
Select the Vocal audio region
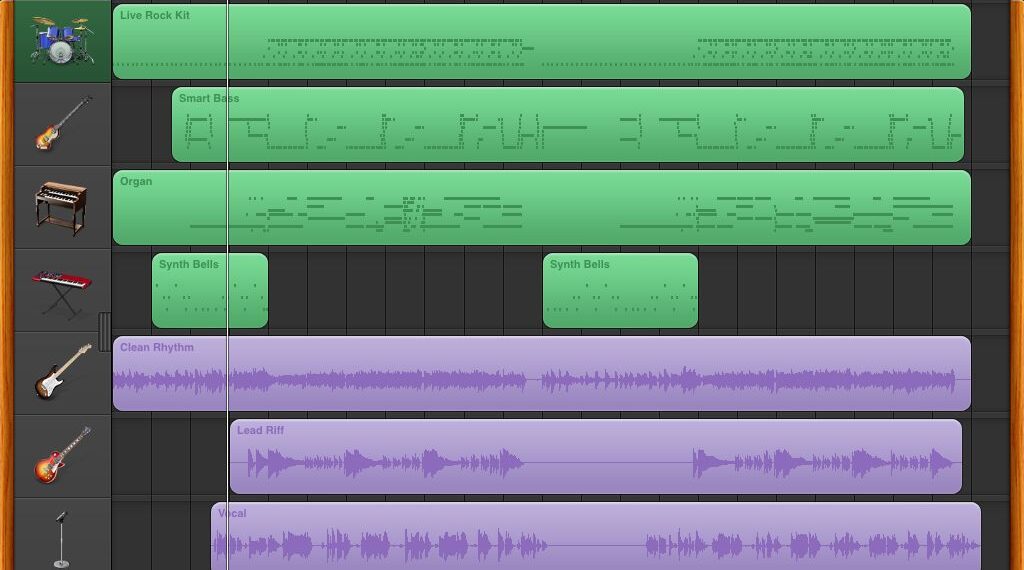point(596,536)
